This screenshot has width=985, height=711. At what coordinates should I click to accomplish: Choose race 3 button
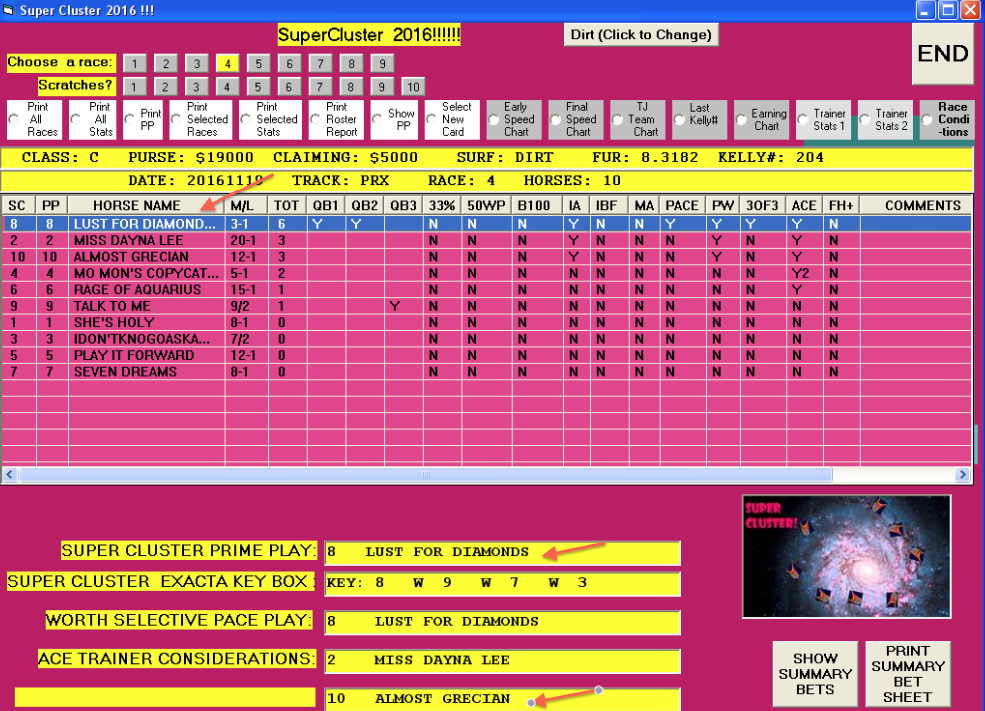(x=197, y=63)
